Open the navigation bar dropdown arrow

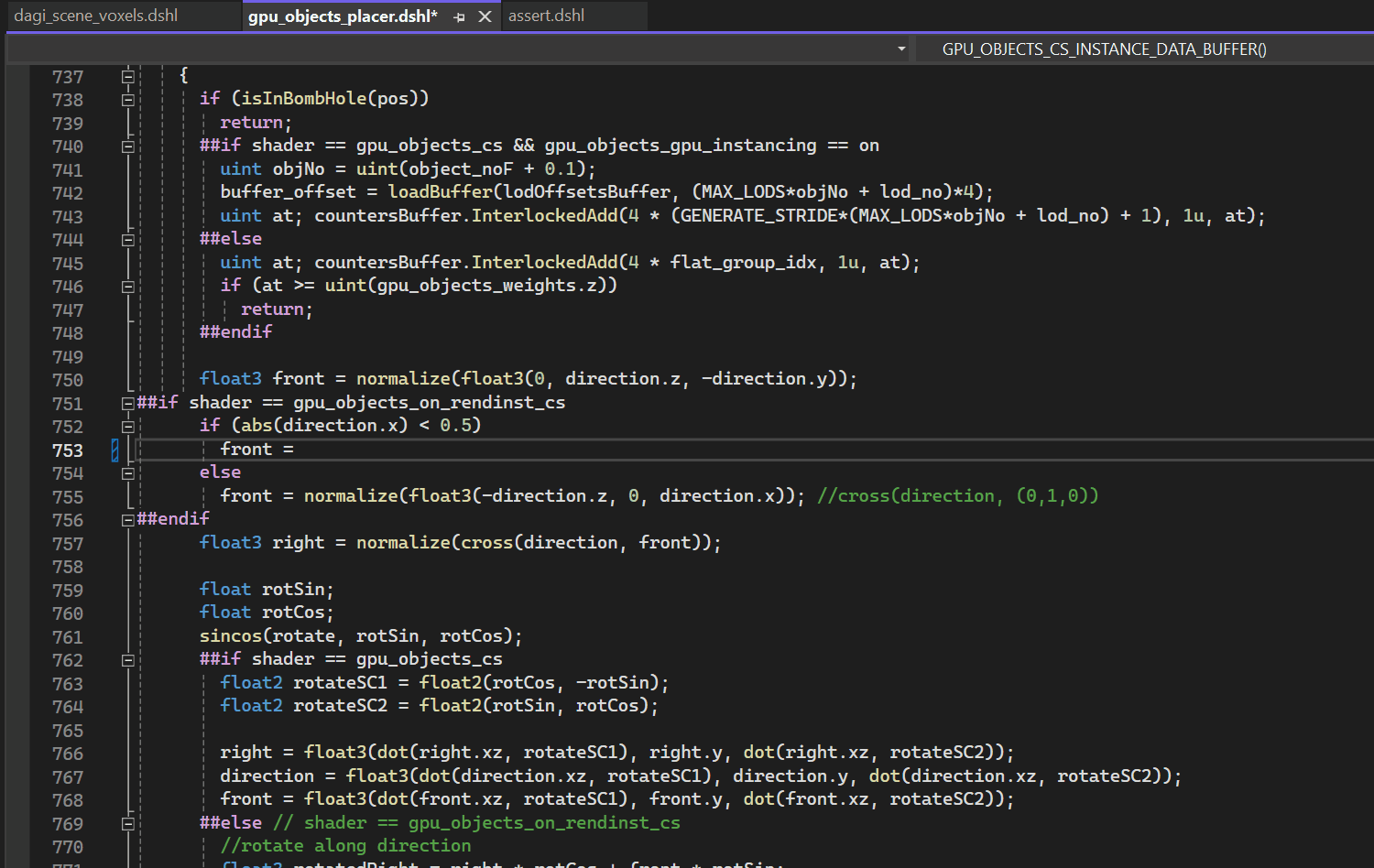coord(900,49)
